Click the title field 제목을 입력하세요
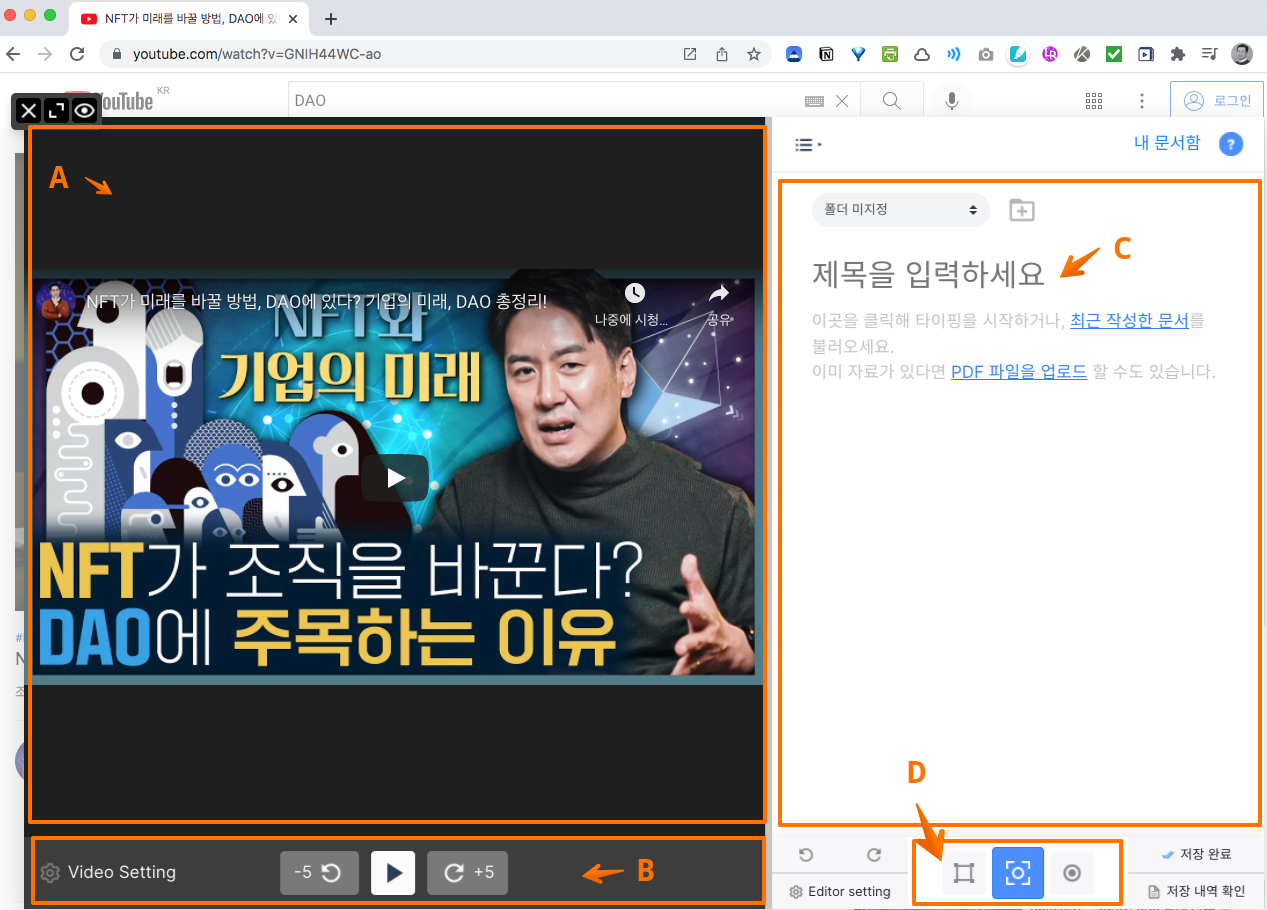The width and height of the screenshot is (1267, 910). [928, 272]
